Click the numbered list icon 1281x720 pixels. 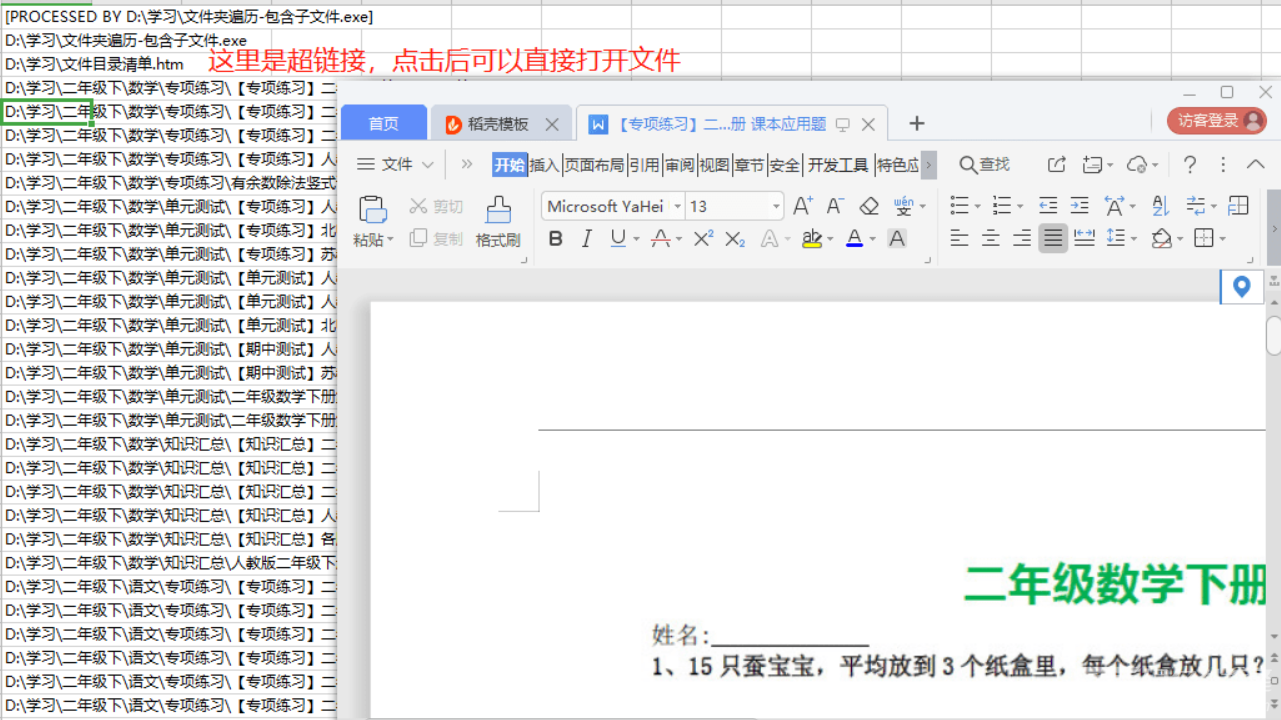[x=1001, y=206]
